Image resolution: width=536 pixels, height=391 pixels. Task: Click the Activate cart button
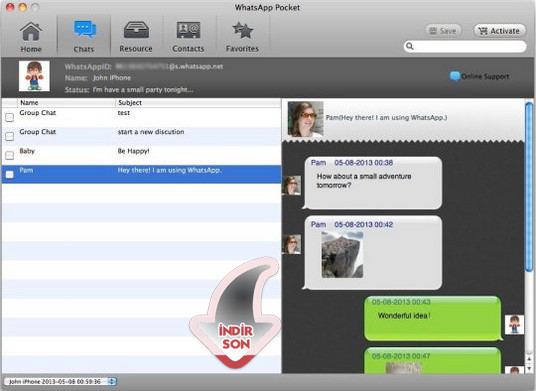[499, 31]
